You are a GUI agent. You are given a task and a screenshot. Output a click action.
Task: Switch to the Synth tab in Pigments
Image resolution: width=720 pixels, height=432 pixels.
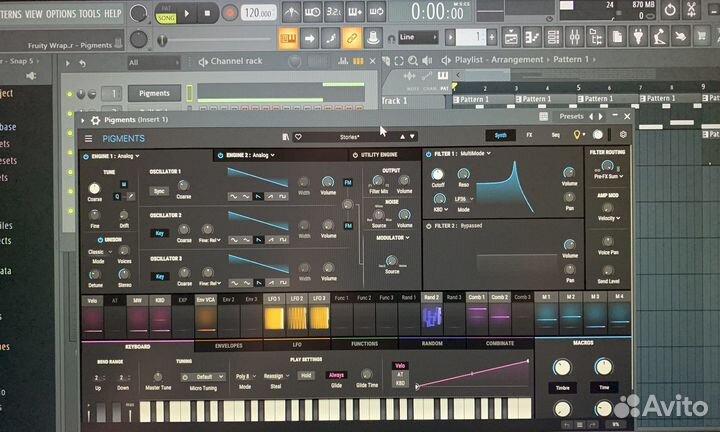pos(501,135)
